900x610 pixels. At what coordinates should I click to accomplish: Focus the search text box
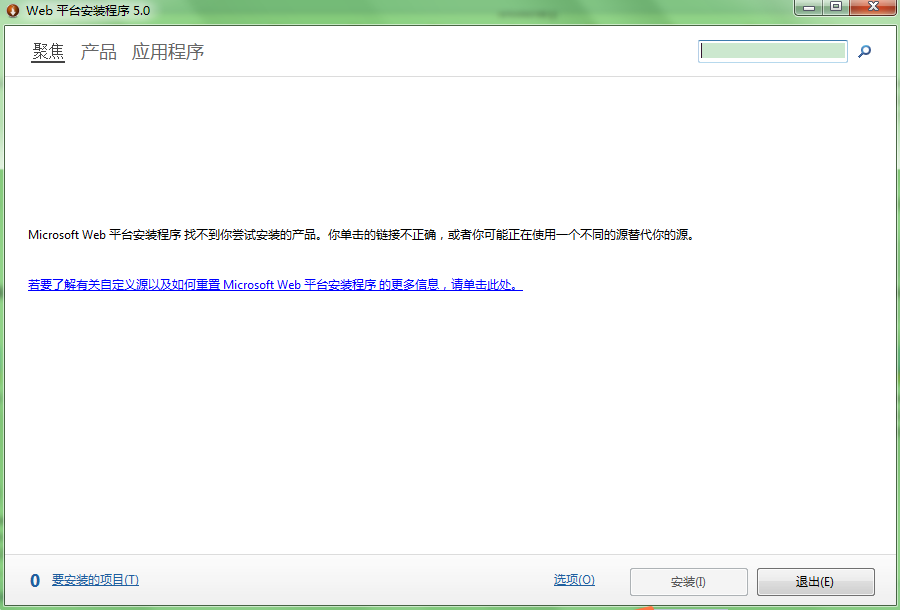tap(773, 51)
